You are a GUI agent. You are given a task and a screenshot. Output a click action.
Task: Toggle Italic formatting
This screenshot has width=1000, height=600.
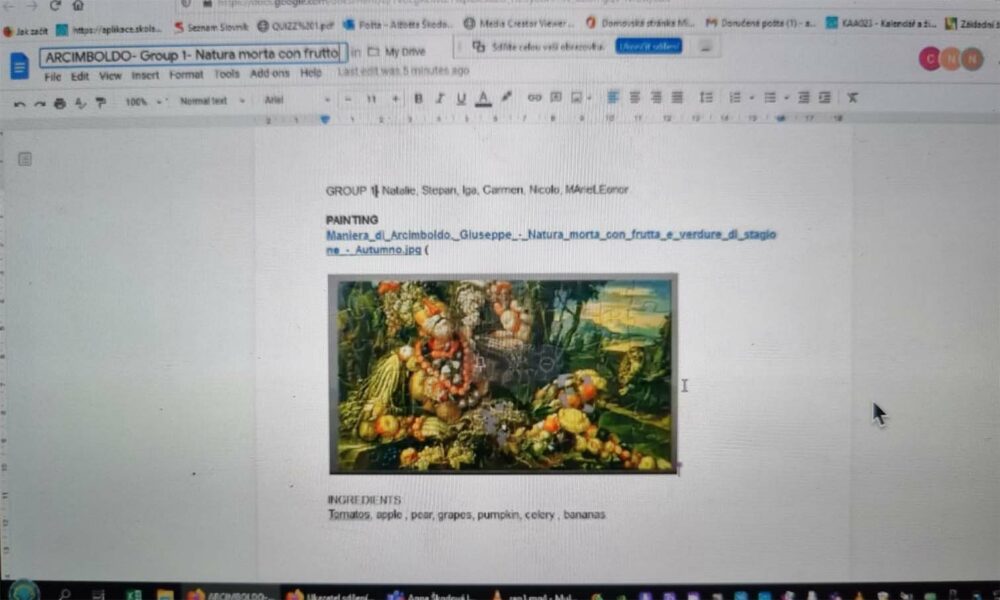439,98
